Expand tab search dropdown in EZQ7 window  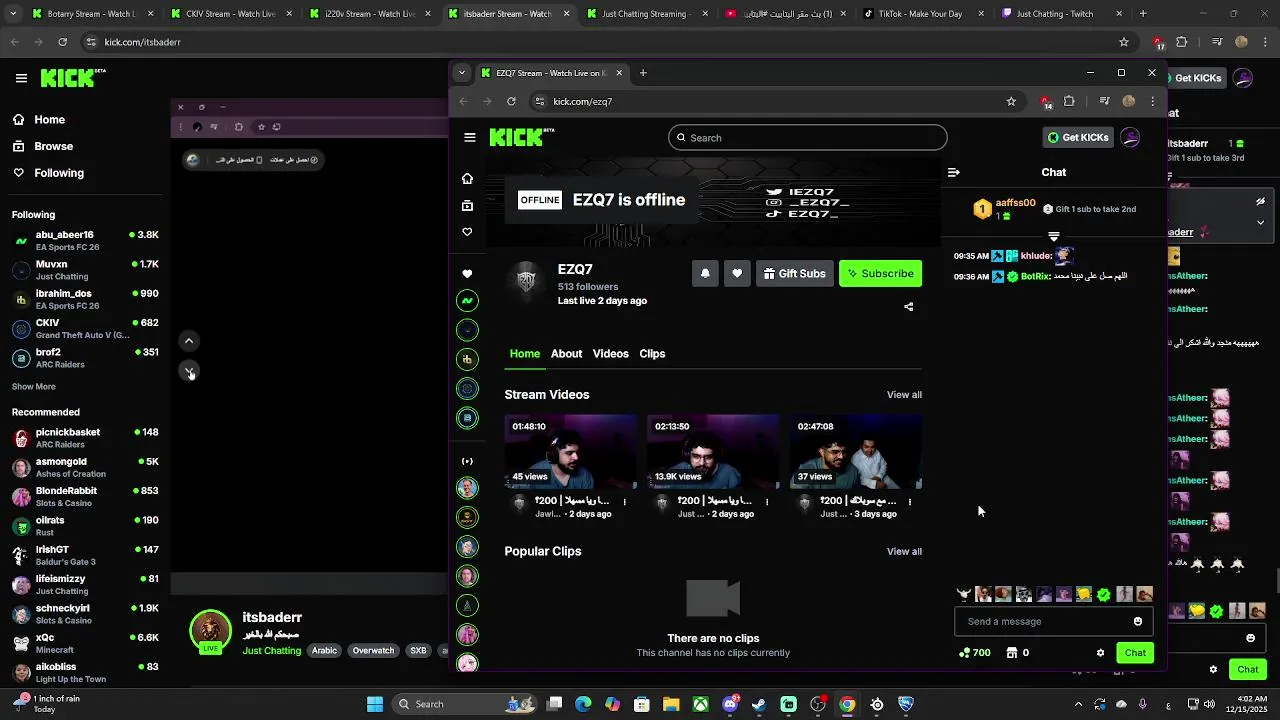(461, 73)
